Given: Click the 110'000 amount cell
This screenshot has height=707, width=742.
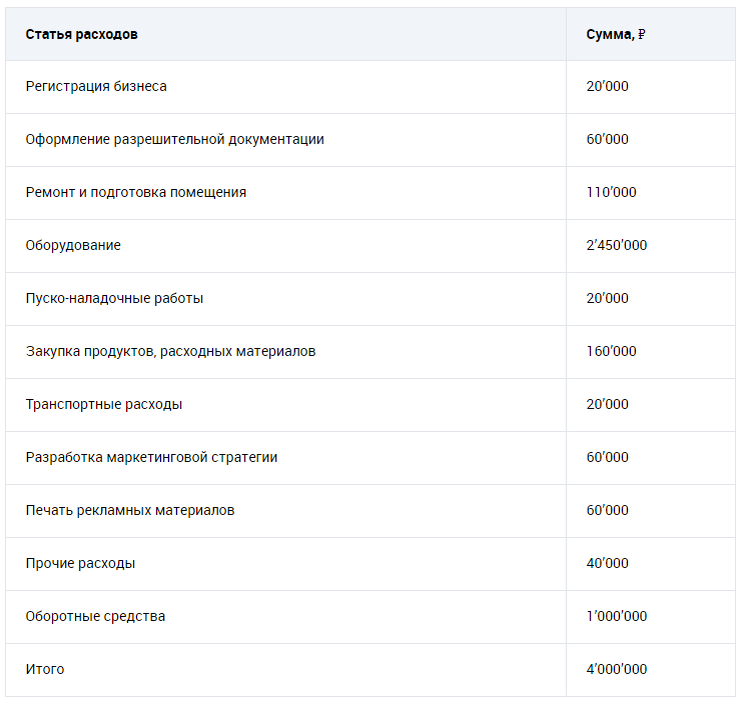Looking at the screenshot, I should [x=611, y=192].
